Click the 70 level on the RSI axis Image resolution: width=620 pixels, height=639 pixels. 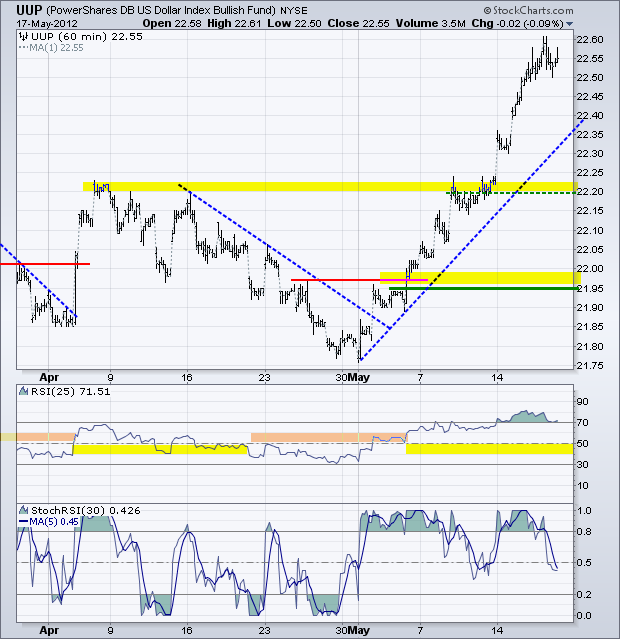(x=582, y=423)
